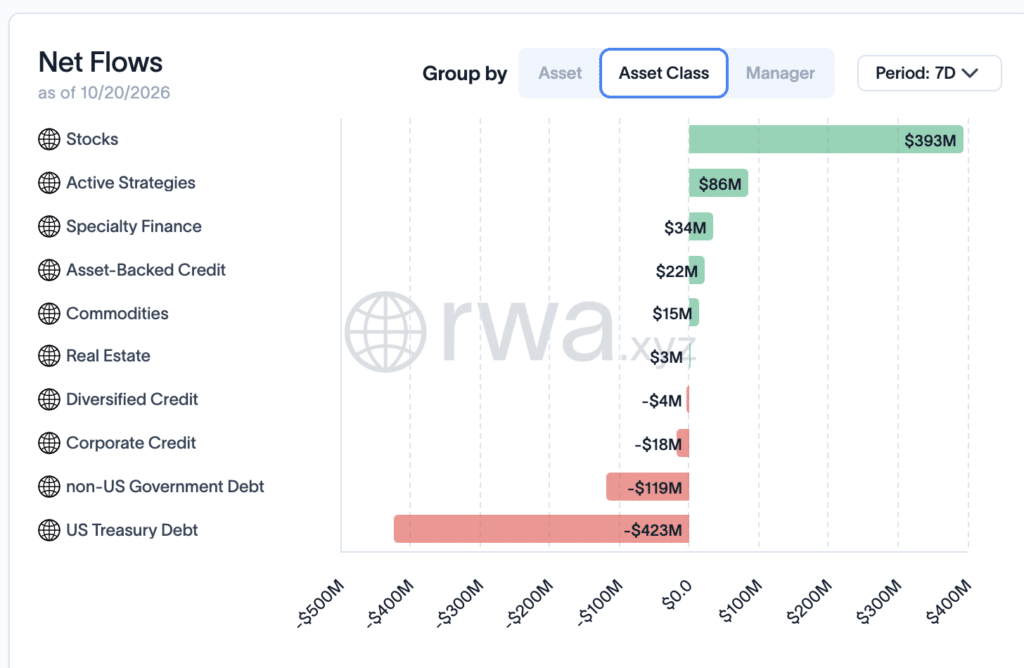Click the globe icon beside Active Strategies
1024x668 pixels.
pos(49,183)
